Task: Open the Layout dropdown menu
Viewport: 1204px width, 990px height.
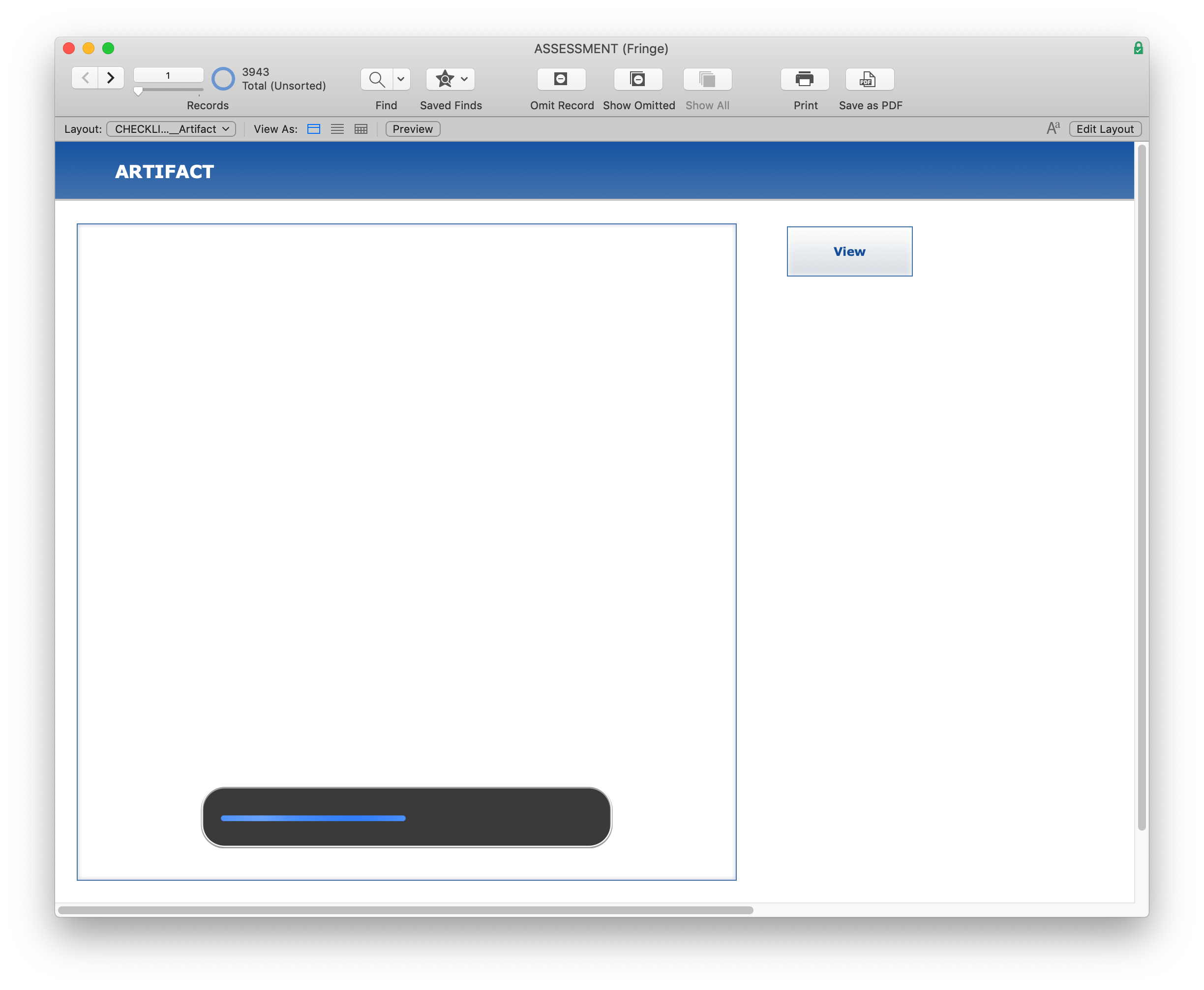Action: (171, 129)
